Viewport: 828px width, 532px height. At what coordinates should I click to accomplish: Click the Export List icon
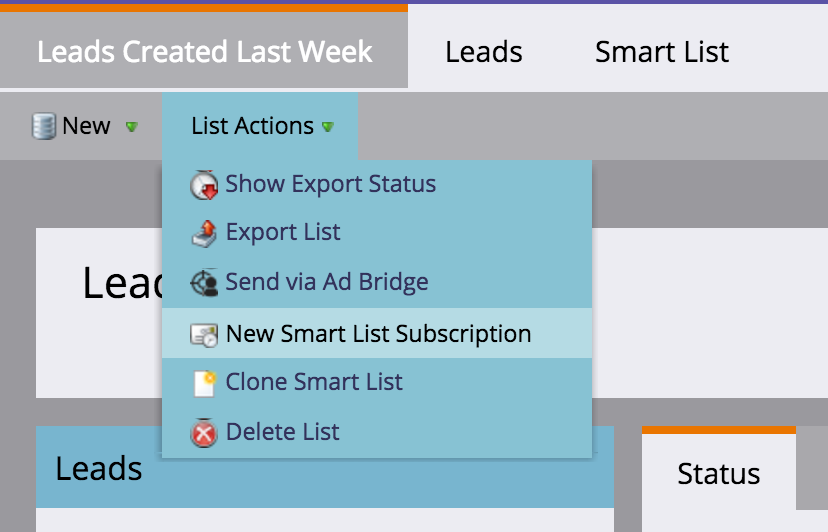point(204,233)
